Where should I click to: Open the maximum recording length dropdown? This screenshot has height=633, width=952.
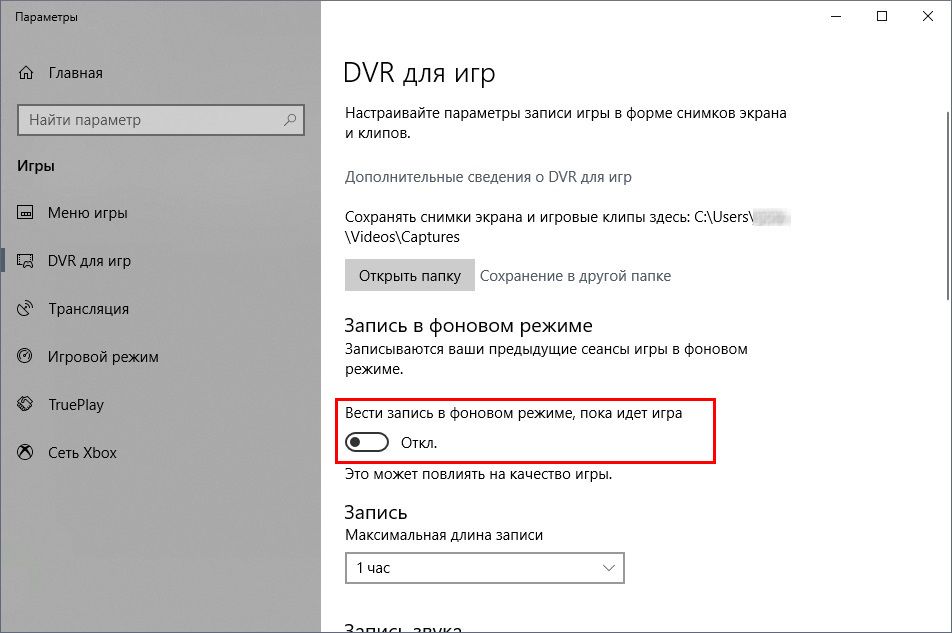484,568
